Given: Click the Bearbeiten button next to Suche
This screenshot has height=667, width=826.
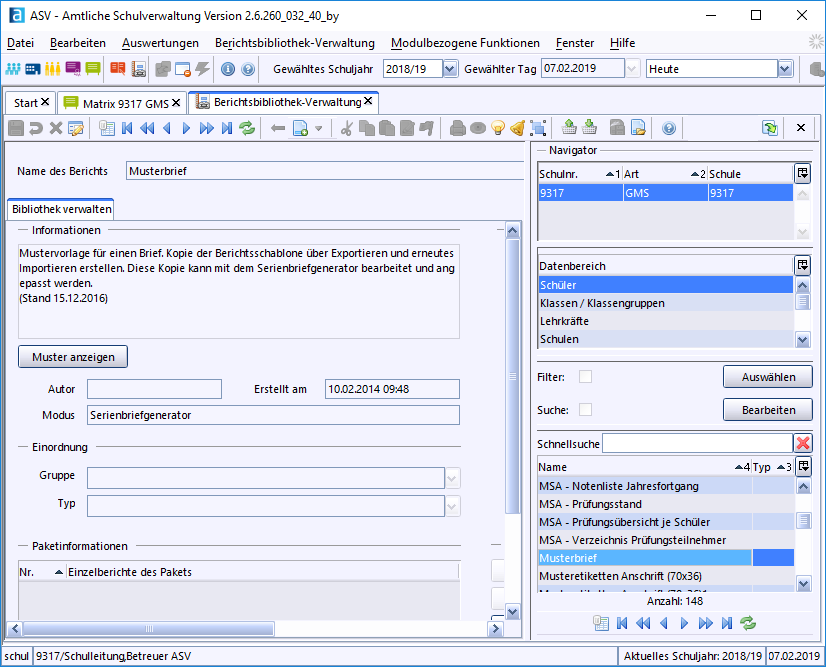Looking at the screenshot, I should pyautogui.click(x=768, y=410).
